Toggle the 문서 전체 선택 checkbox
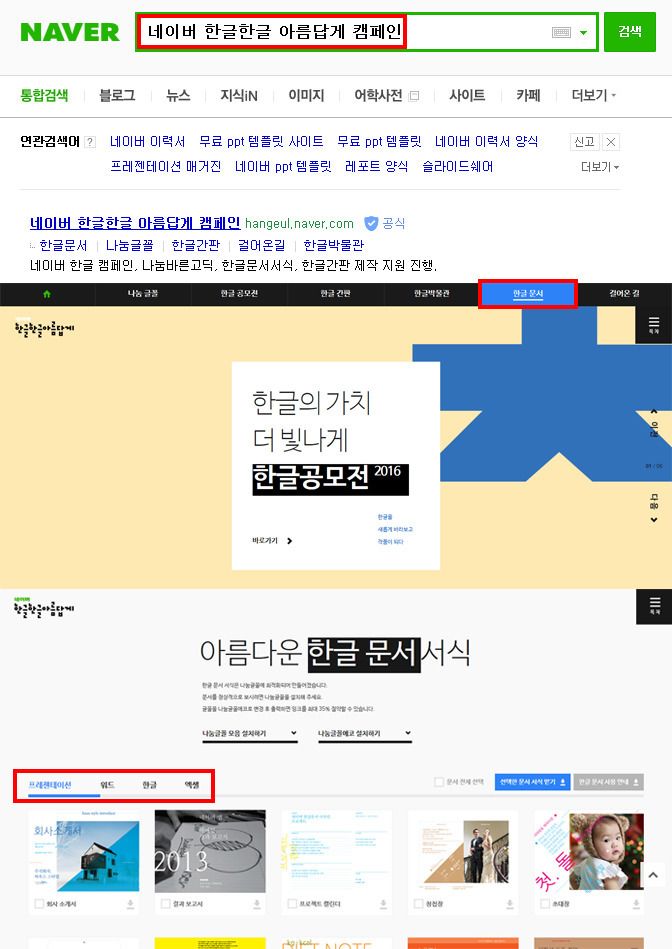The height and width of the screenshot is (949, 672). tap(439, 782)
